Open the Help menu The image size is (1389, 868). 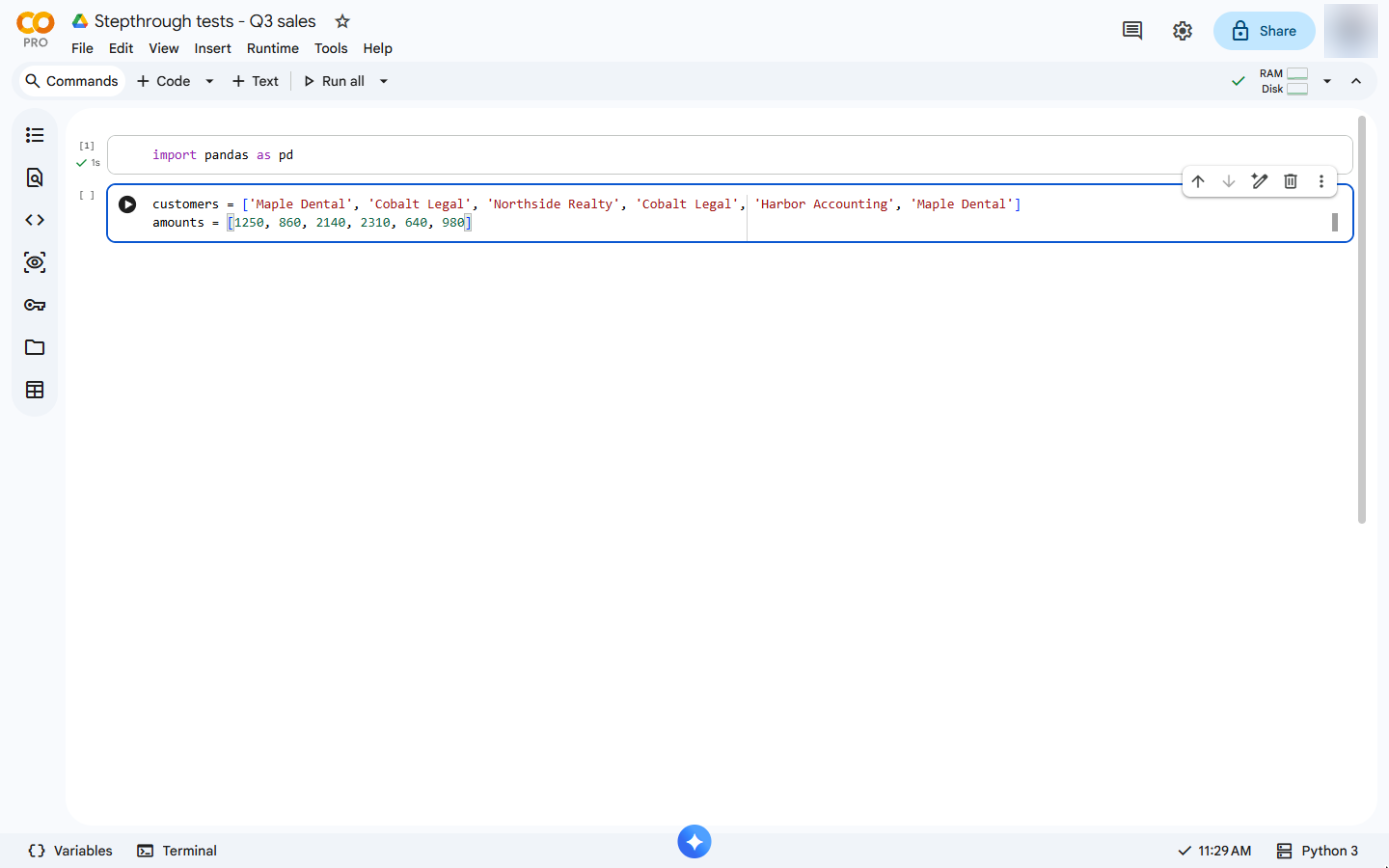pos(378,48)
